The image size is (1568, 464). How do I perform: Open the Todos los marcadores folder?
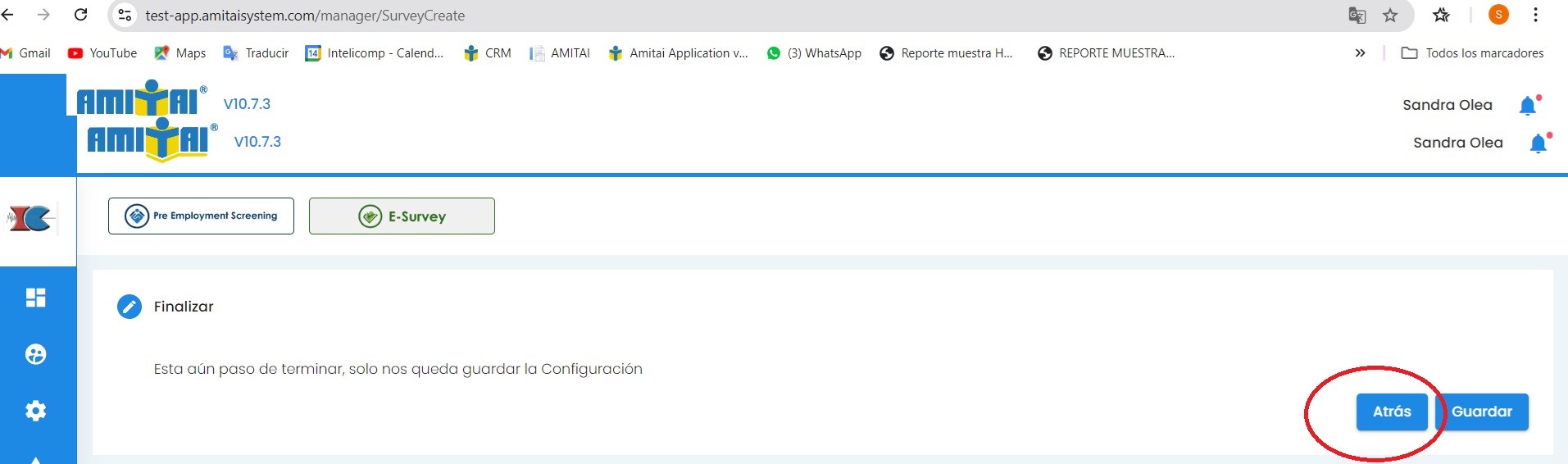[x=1473, y=53]
